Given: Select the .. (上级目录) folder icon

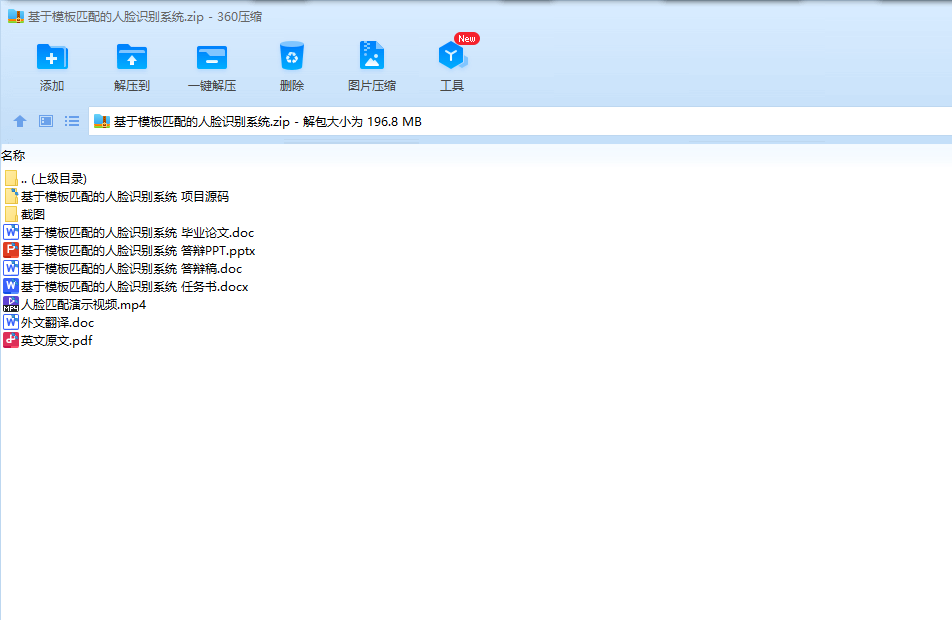Looking at the screenshot, I should [x=11, y=179].
